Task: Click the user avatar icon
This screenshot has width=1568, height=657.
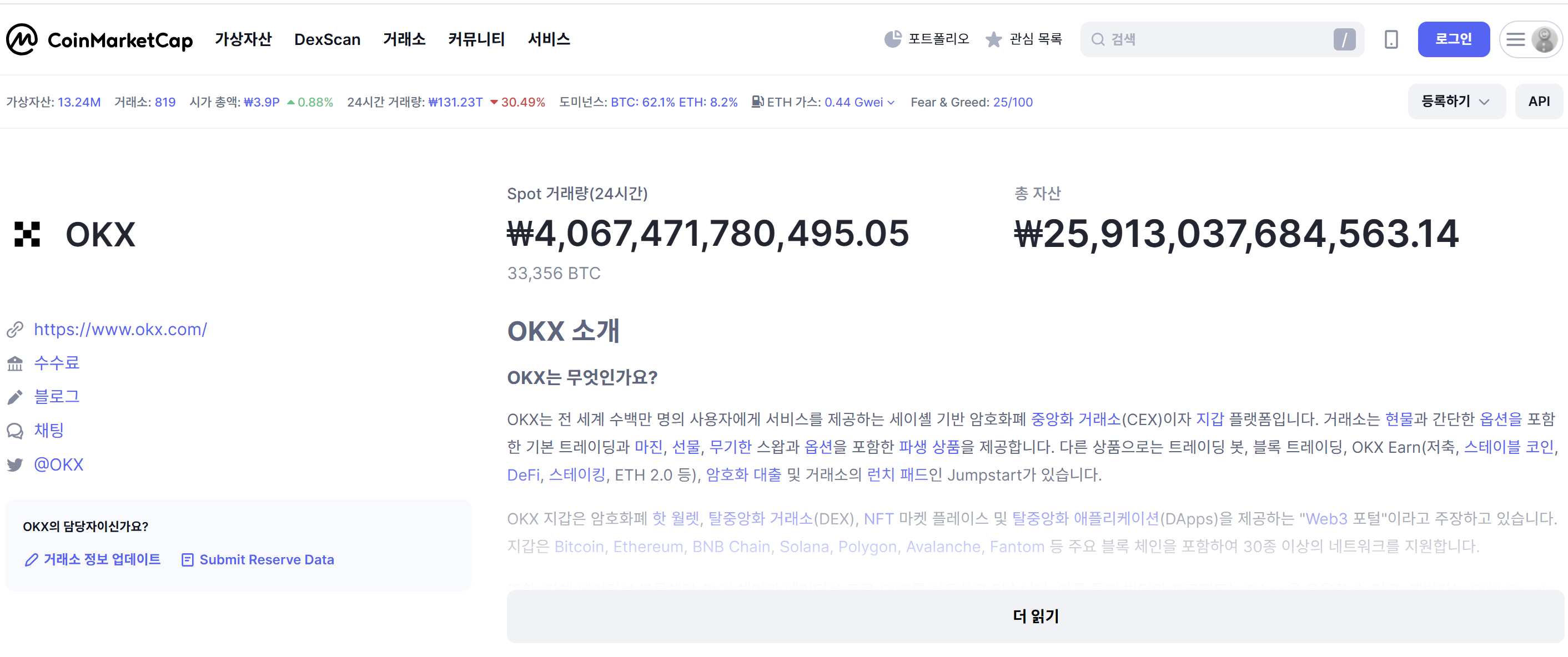Action: (1544, 39)
